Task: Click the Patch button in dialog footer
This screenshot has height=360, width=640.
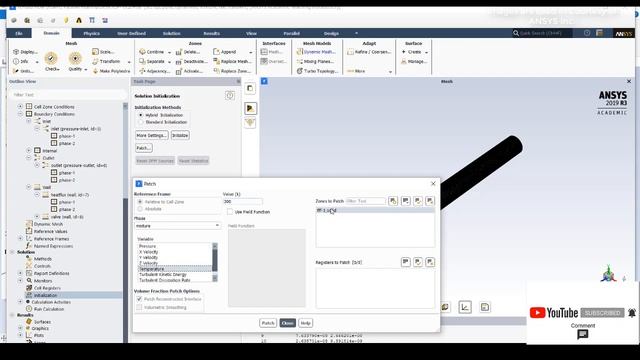Action: [268, 323]
